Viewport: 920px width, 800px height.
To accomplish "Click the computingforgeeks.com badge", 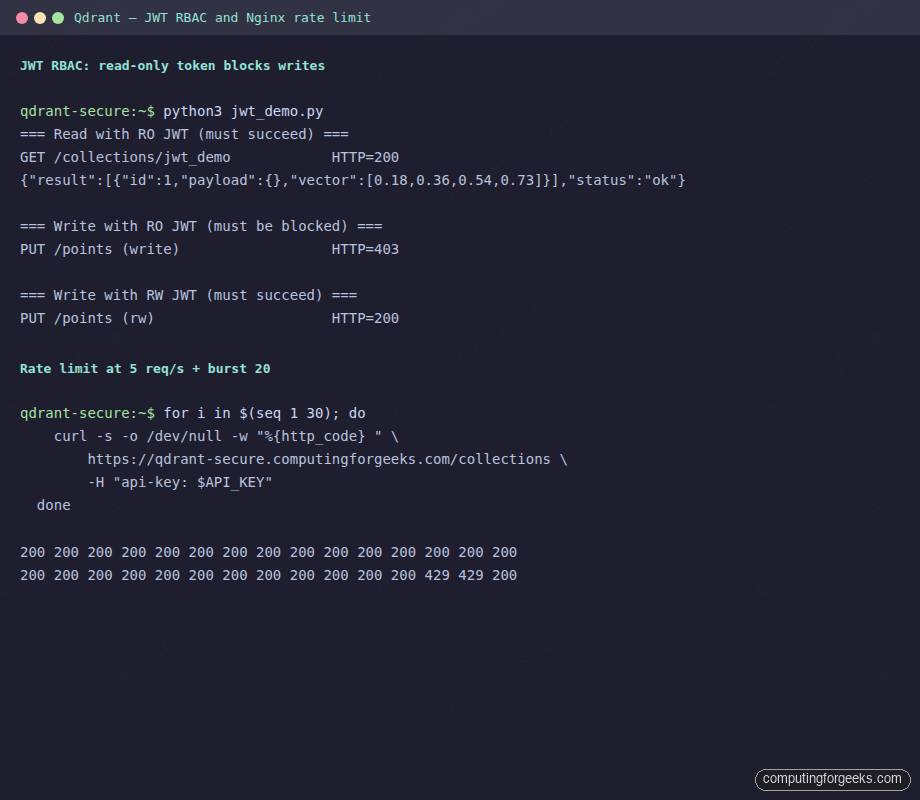I will point(832,779).
